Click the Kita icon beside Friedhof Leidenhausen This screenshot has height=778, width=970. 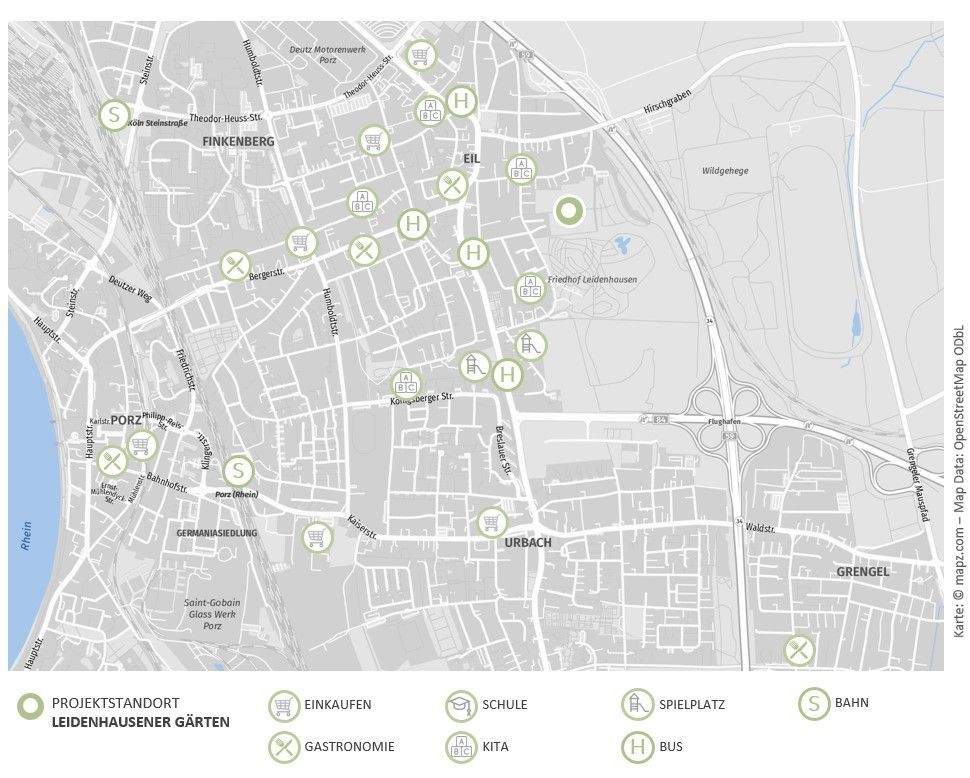[529, 289]
